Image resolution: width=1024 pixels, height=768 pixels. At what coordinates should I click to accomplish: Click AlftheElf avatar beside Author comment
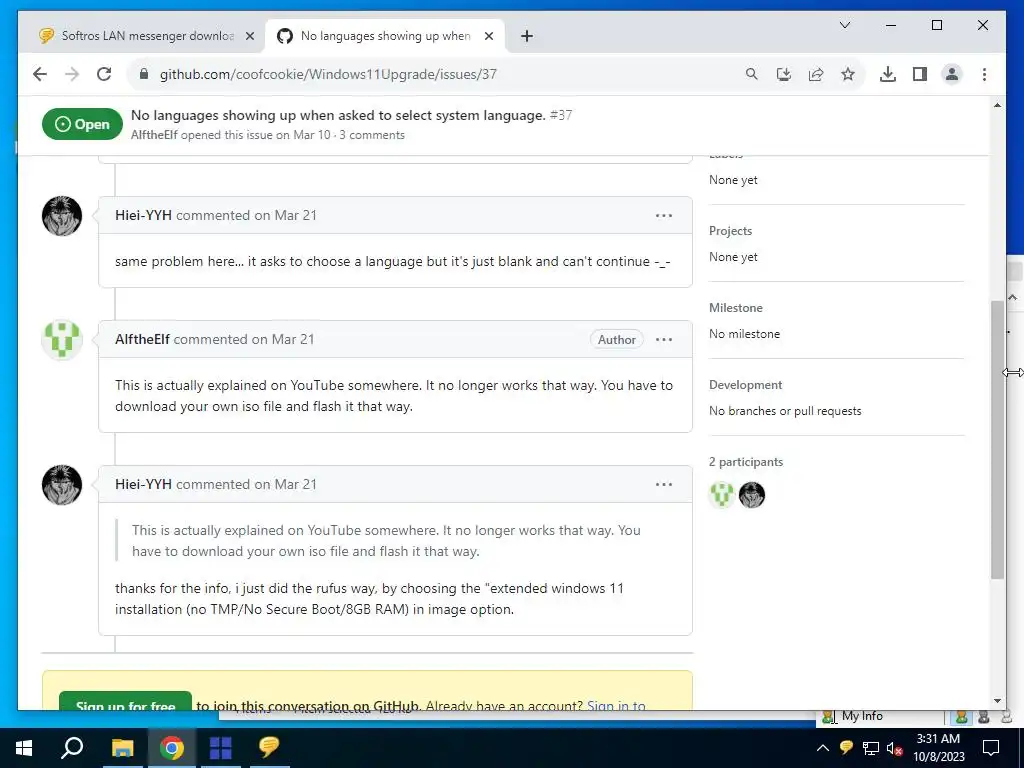pos(62,340)
